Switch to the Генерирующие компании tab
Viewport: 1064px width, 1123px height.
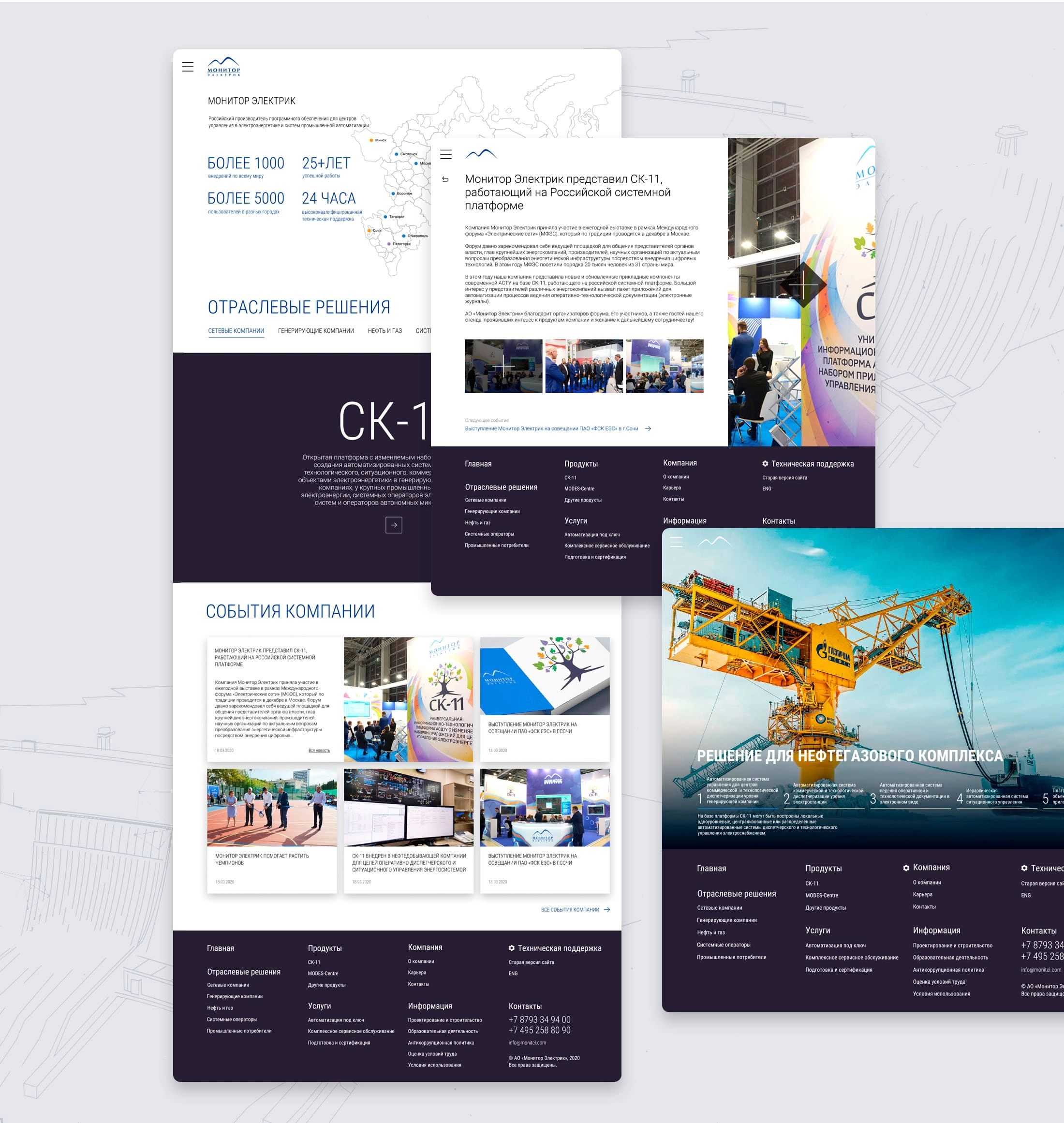316,331
